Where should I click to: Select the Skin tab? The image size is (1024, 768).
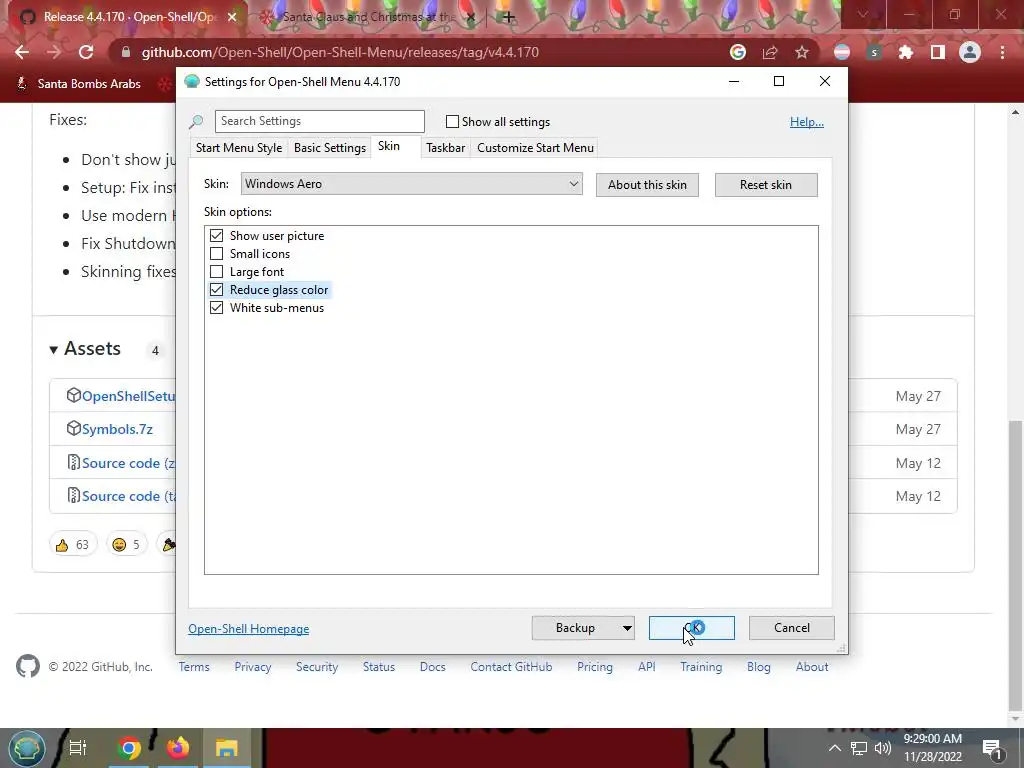pyautogui.click(x=389, y=146)
